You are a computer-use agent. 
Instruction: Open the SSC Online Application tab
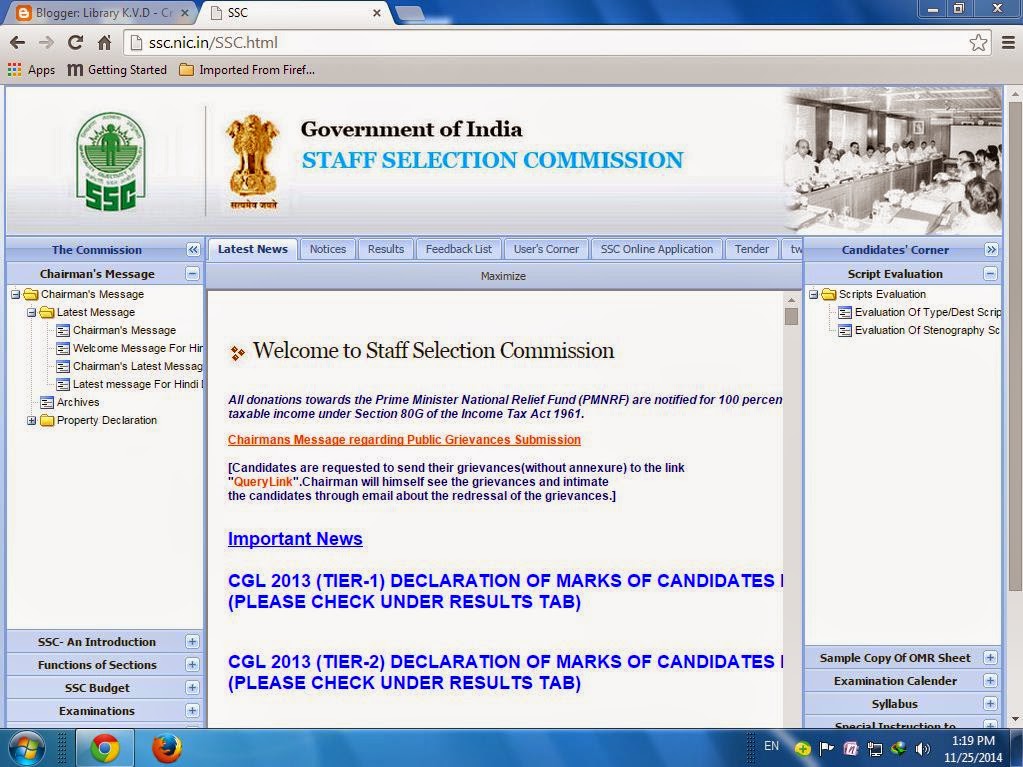pos(656,249)
